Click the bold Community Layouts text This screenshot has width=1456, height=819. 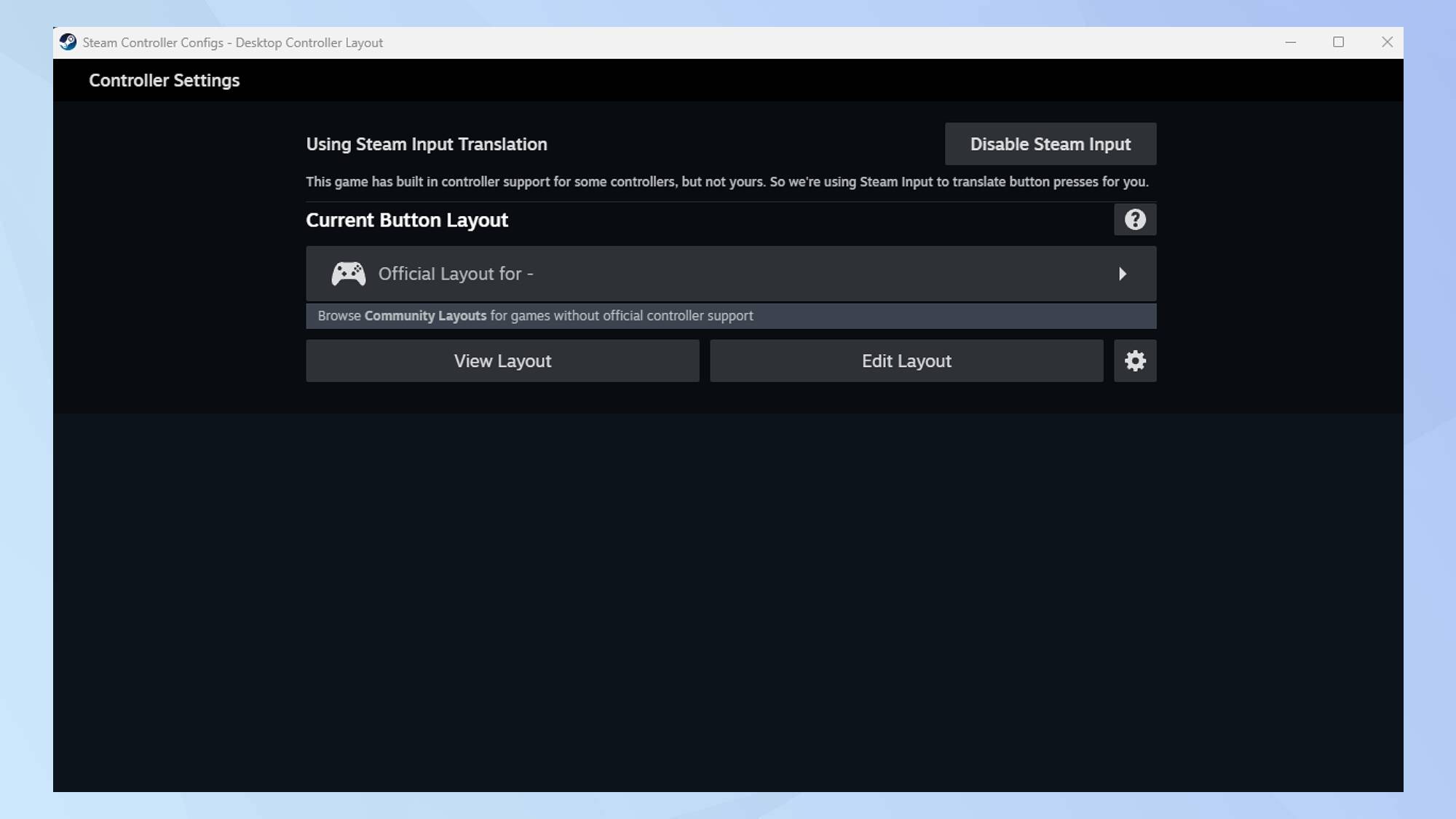point(425,316)
